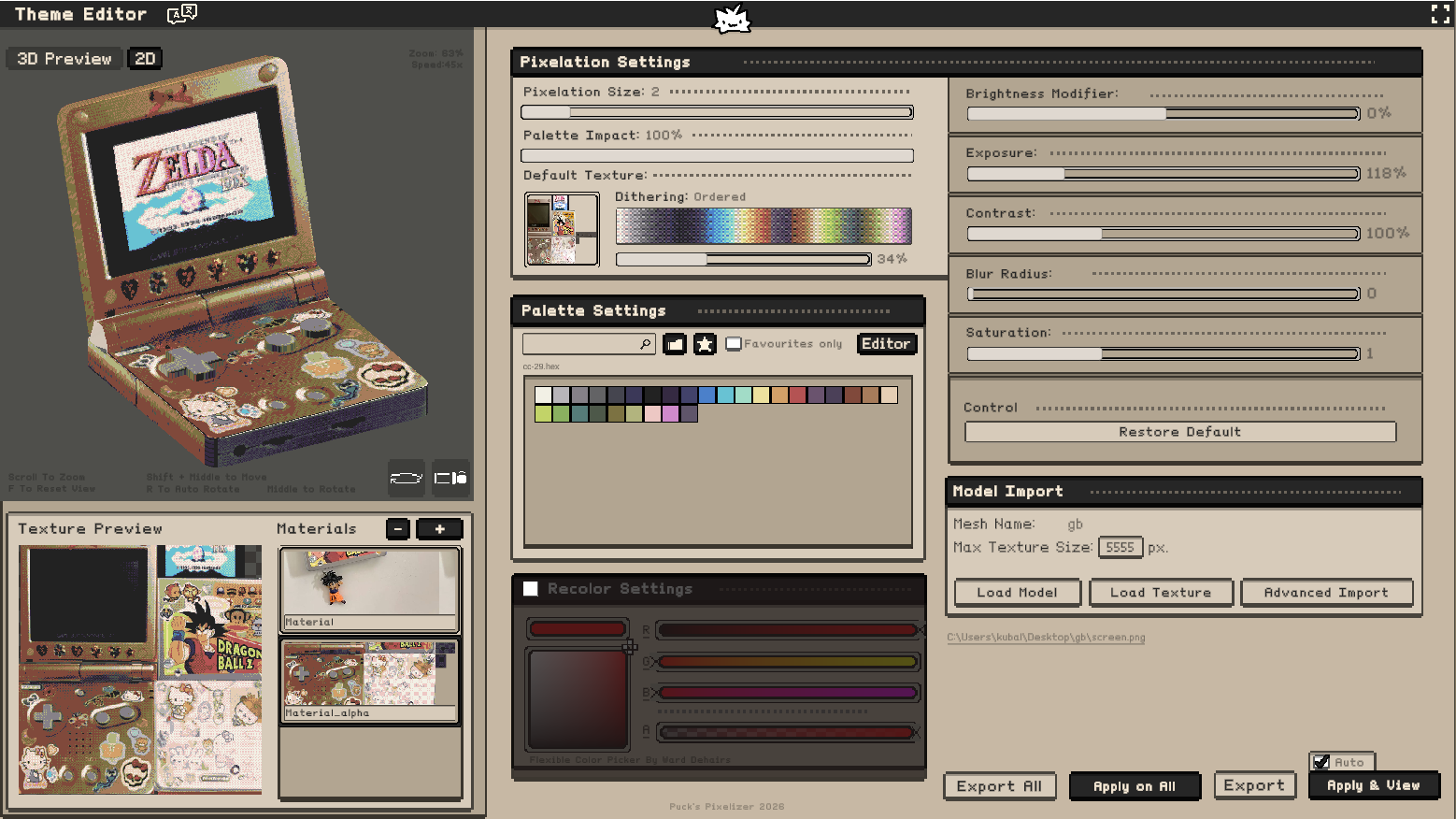This screenshot has width=1456, height=819.
Task: Click the Load Texture button
Action: click(1161, 593)
